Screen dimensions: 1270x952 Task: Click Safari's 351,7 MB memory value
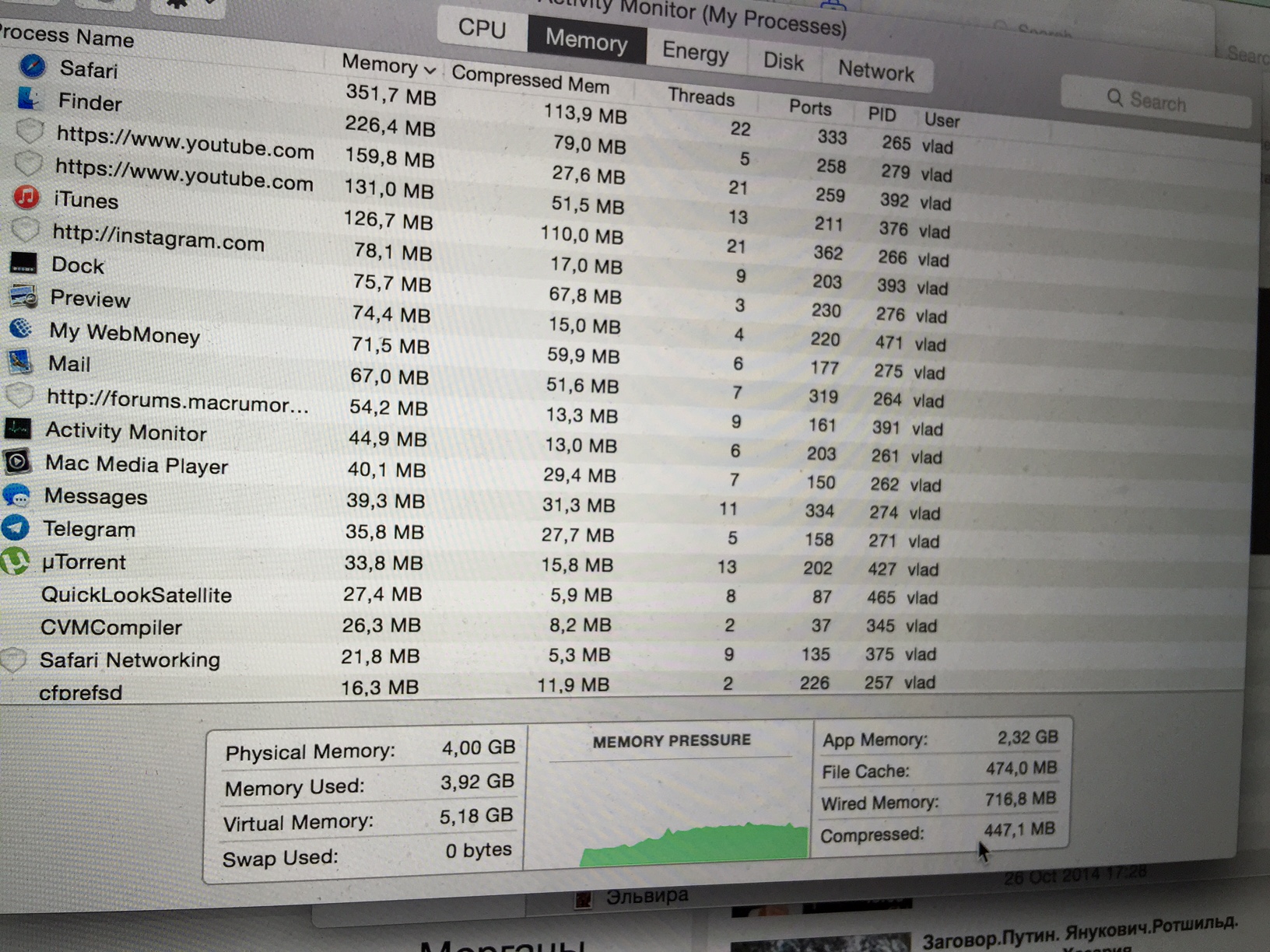(391, 94)
